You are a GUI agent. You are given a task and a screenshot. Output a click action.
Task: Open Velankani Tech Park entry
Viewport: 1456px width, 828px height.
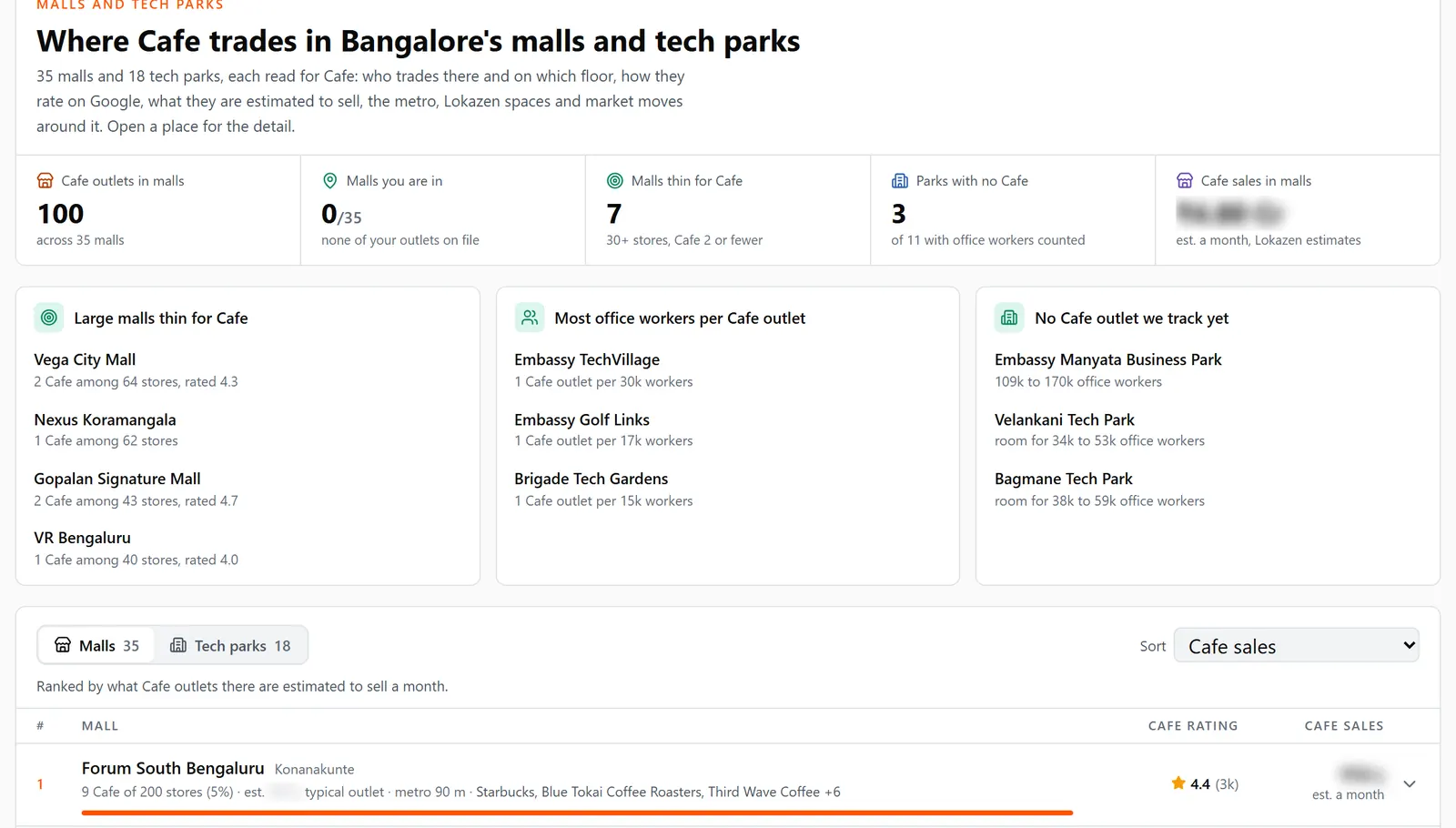[1065, 419]
